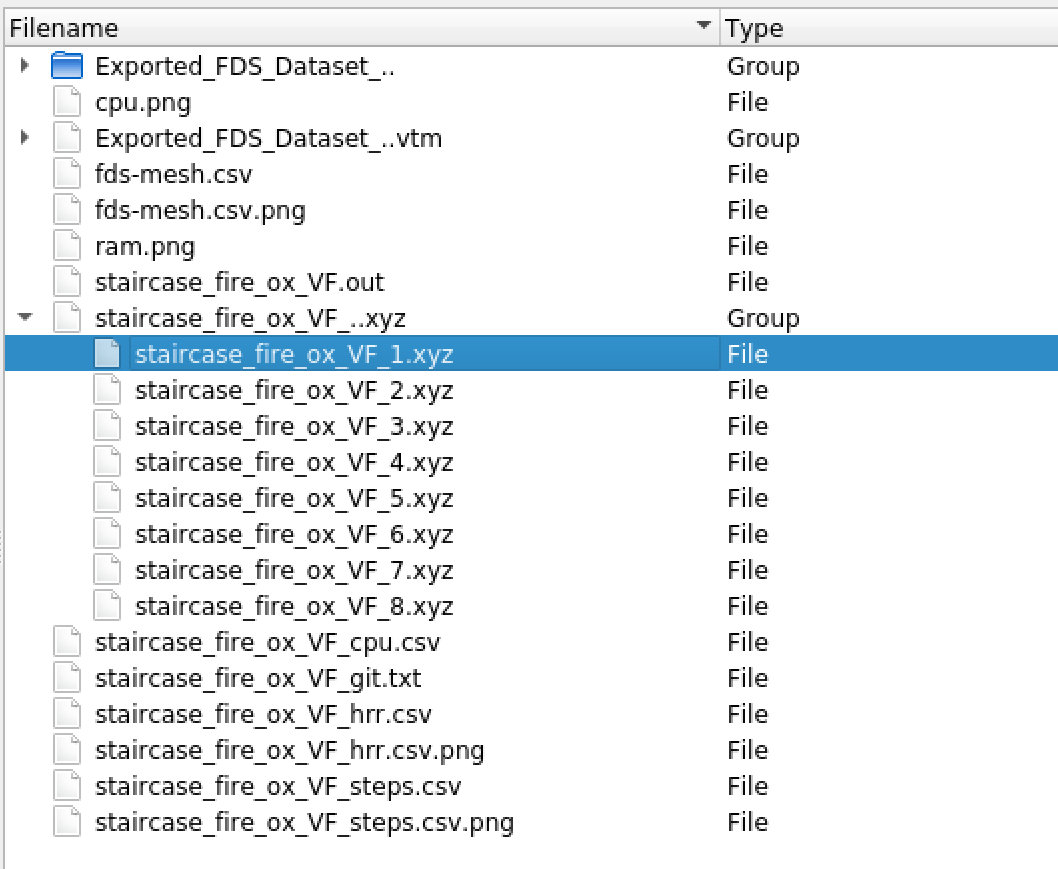Click the file icon of staircase_fire_ox_VF_1.xyz
Viewport: 1058px width, 869px height.
[107, 354]
